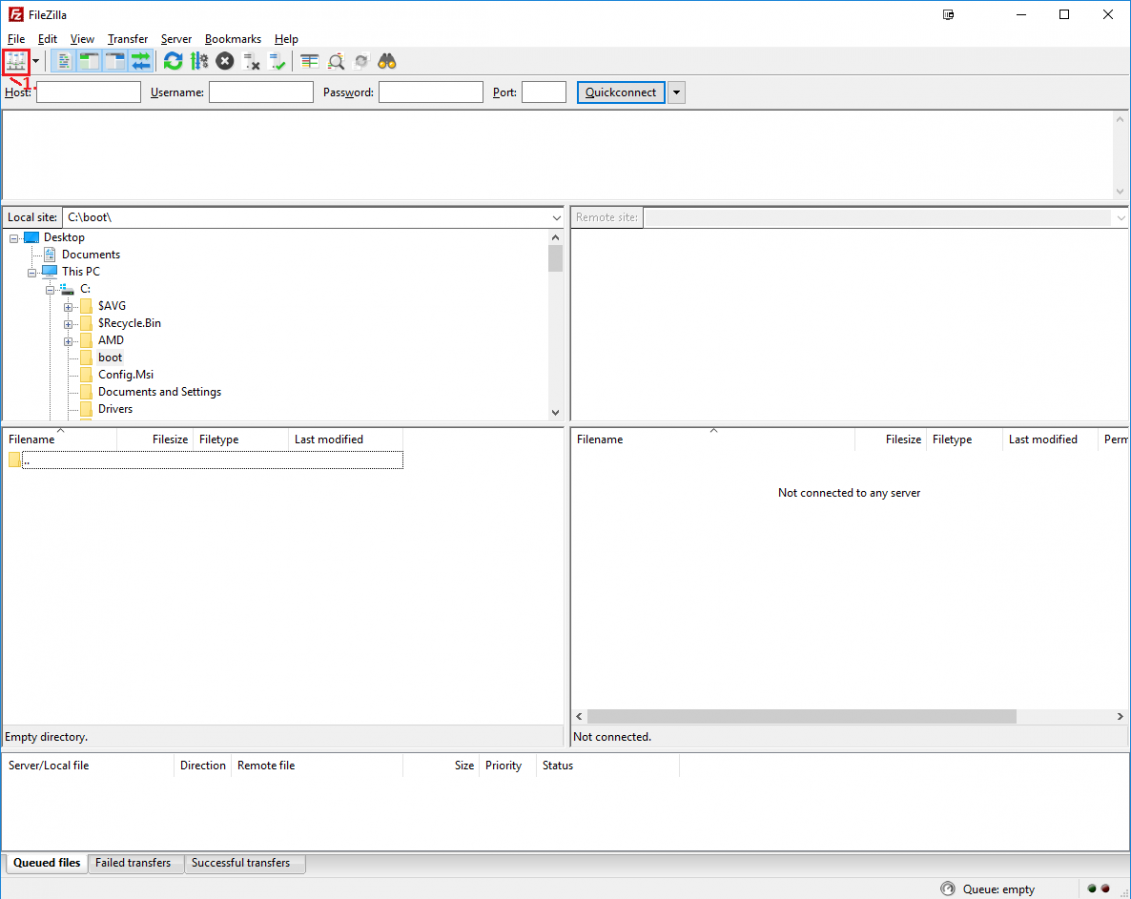Click the Disconnect from server icon
The height and width of the screenshot is (899, 1131).
(x=252, y=61)
